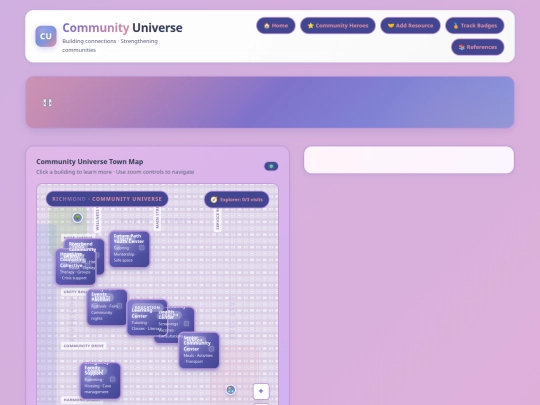Open the Events Pavilion building card
This screenshot has width=540, height=405.
click(x=107, y=307)
